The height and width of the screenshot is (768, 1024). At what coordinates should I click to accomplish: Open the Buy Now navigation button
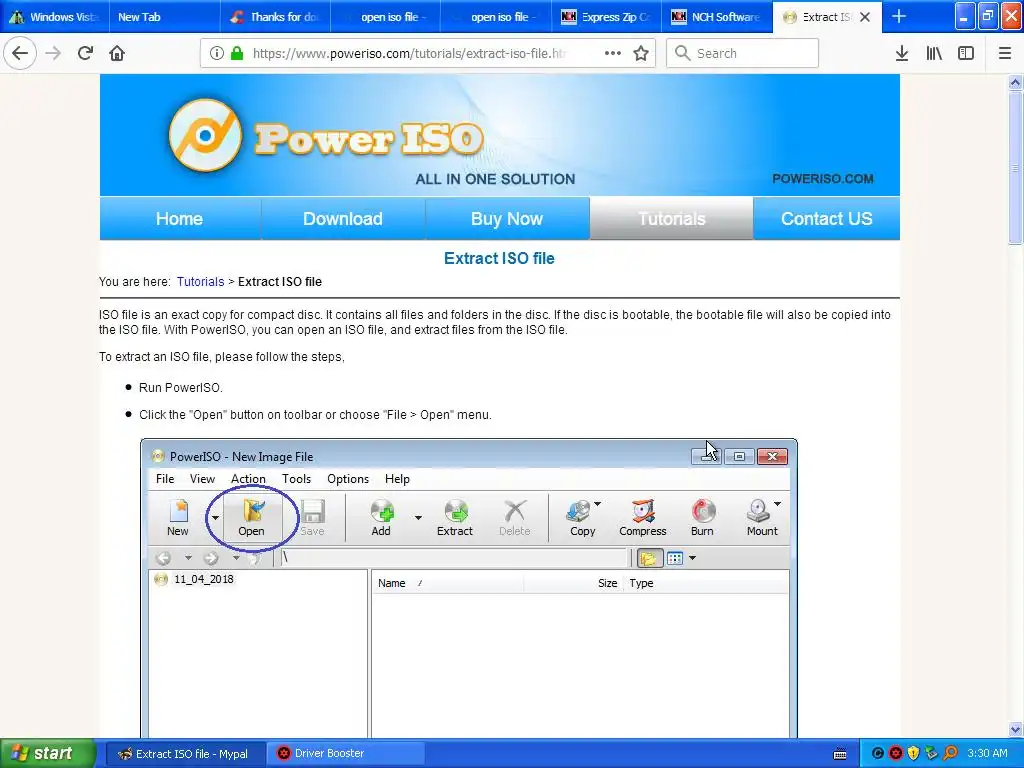507,219
